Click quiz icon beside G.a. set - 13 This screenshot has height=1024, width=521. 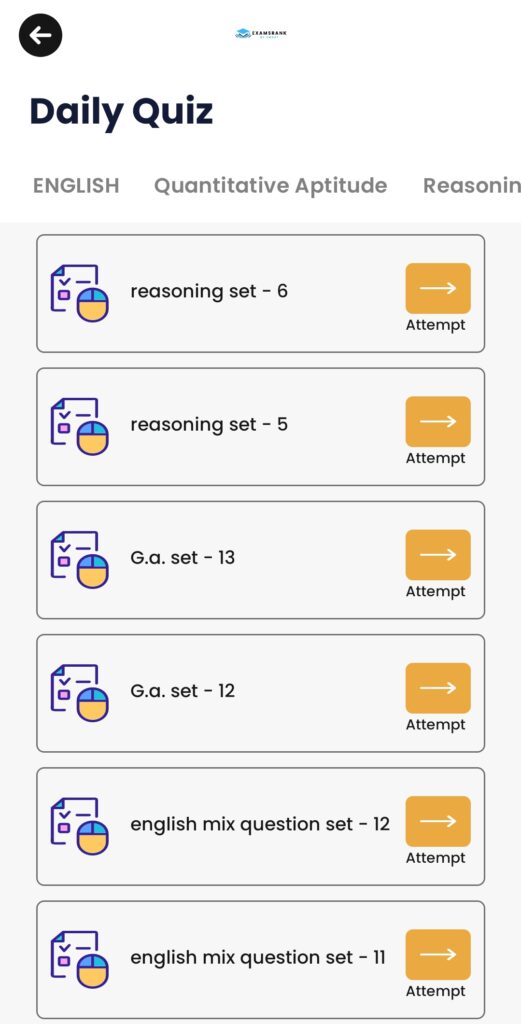pyautogui.click(x=80, y=560)
